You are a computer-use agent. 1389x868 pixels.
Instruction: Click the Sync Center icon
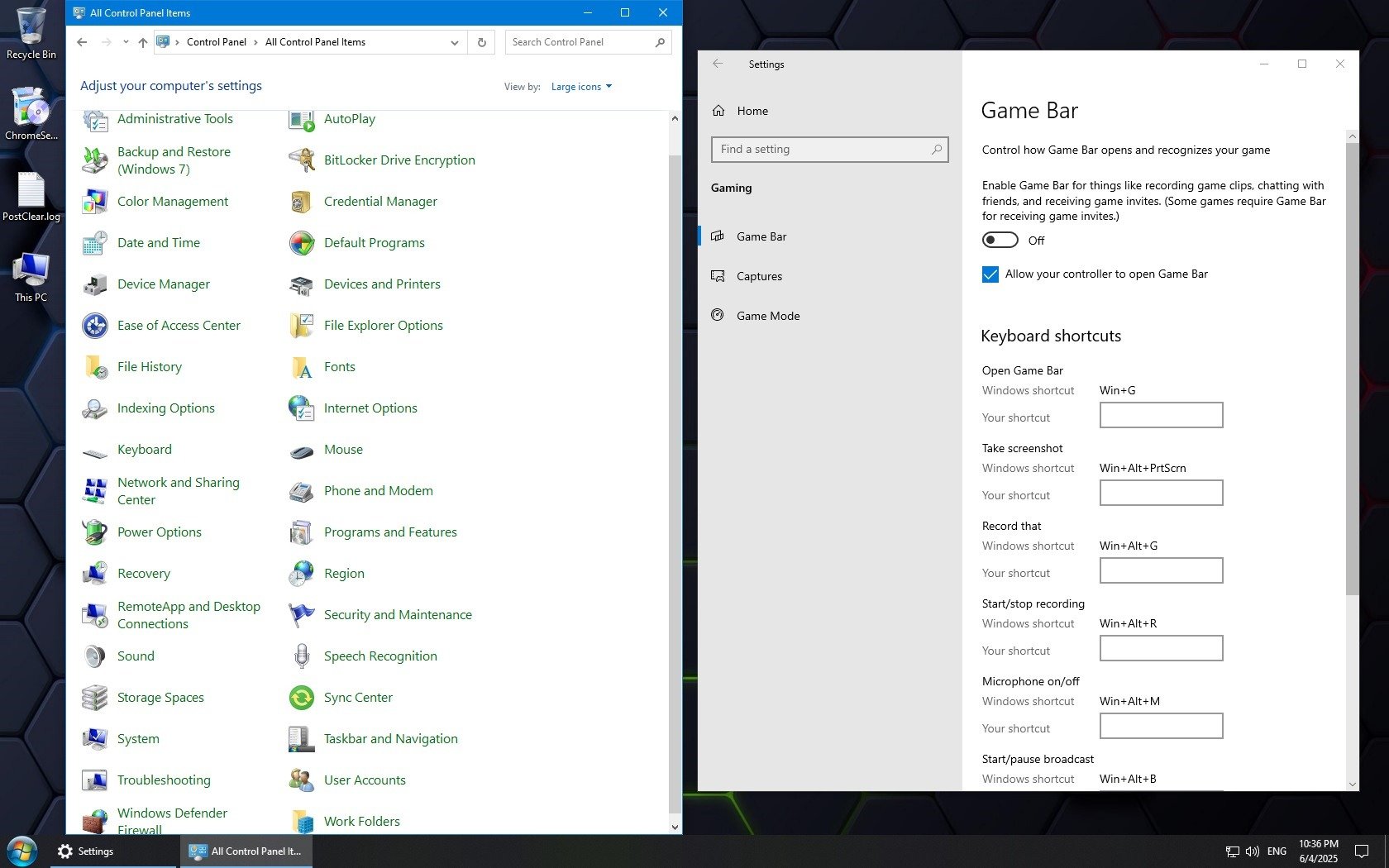click(302, 698)
